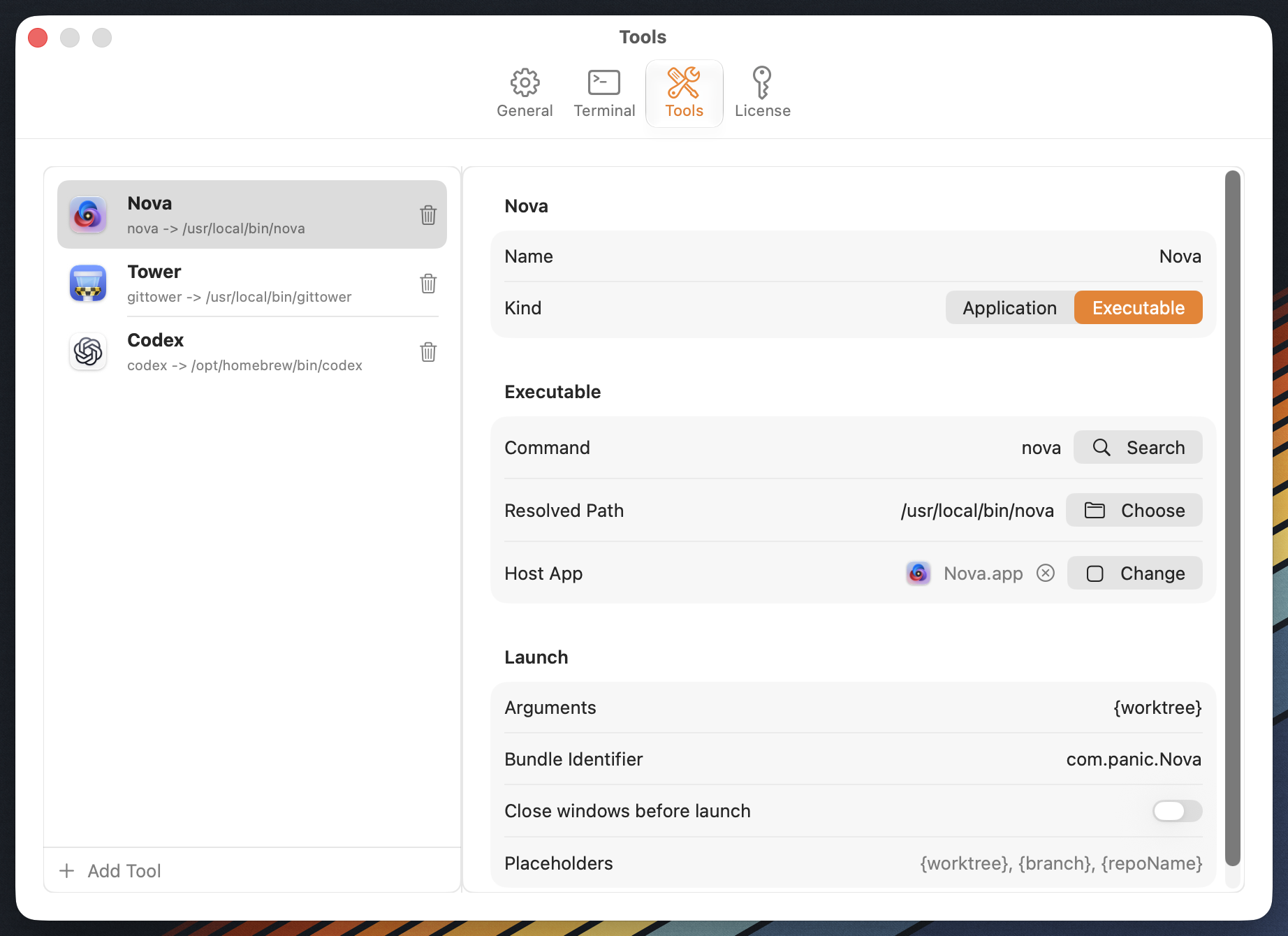
Task: Delete the Nova tool with trash icon
Action: click(428, 214)
